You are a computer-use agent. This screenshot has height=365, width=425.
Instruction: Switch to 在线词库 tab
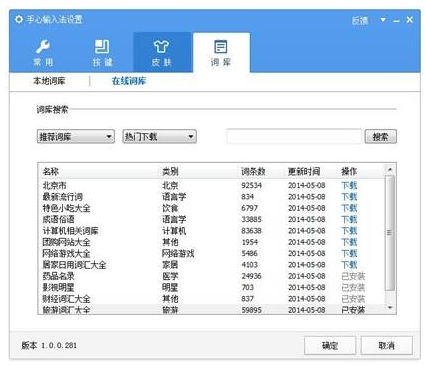pos(129,81)
